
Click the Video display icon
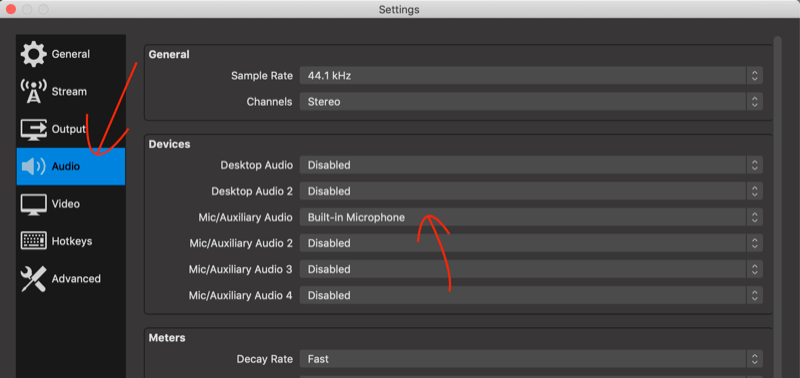coord(33,204)
